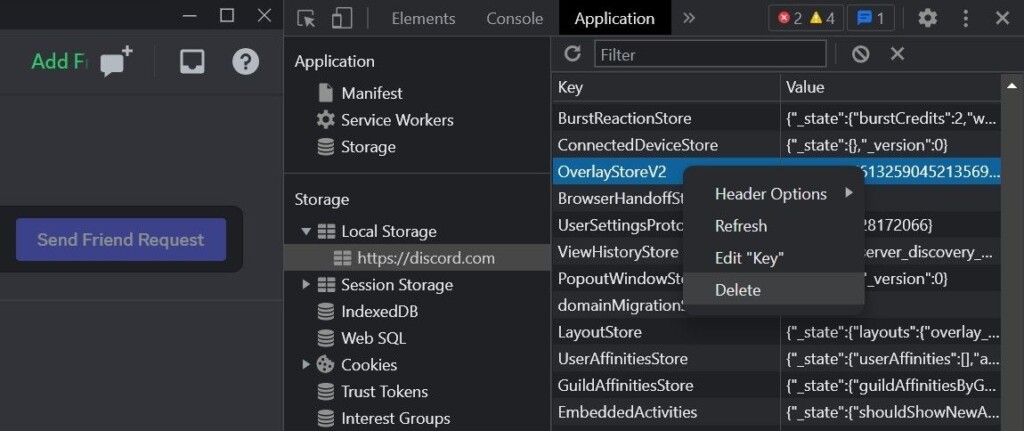The width and height of the screenshot is (1024, 431).
Task: Expand the Cookies tree node
Action: pyautogui.click(x=306, y=365)
